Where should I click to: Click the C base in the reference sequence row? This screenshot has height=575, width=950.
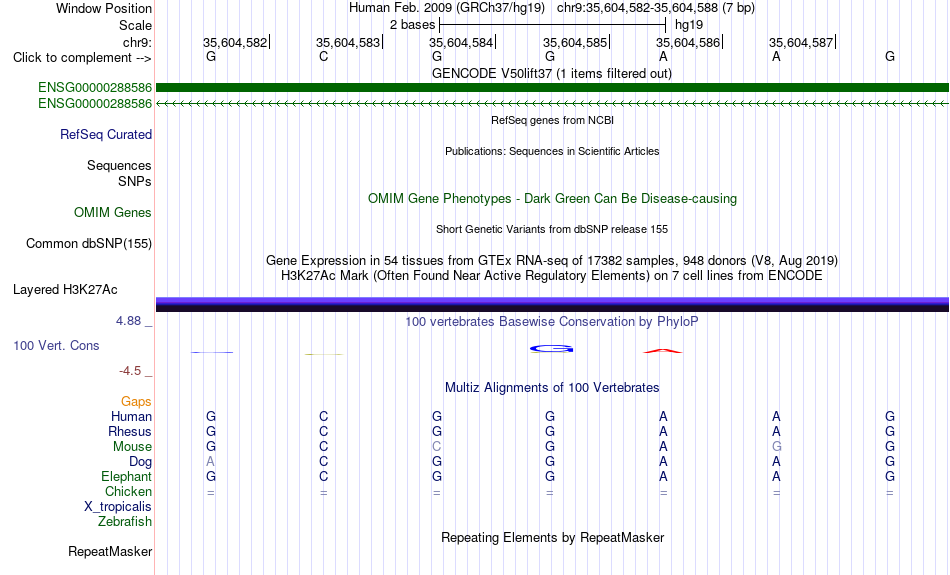tap(324, 56)
